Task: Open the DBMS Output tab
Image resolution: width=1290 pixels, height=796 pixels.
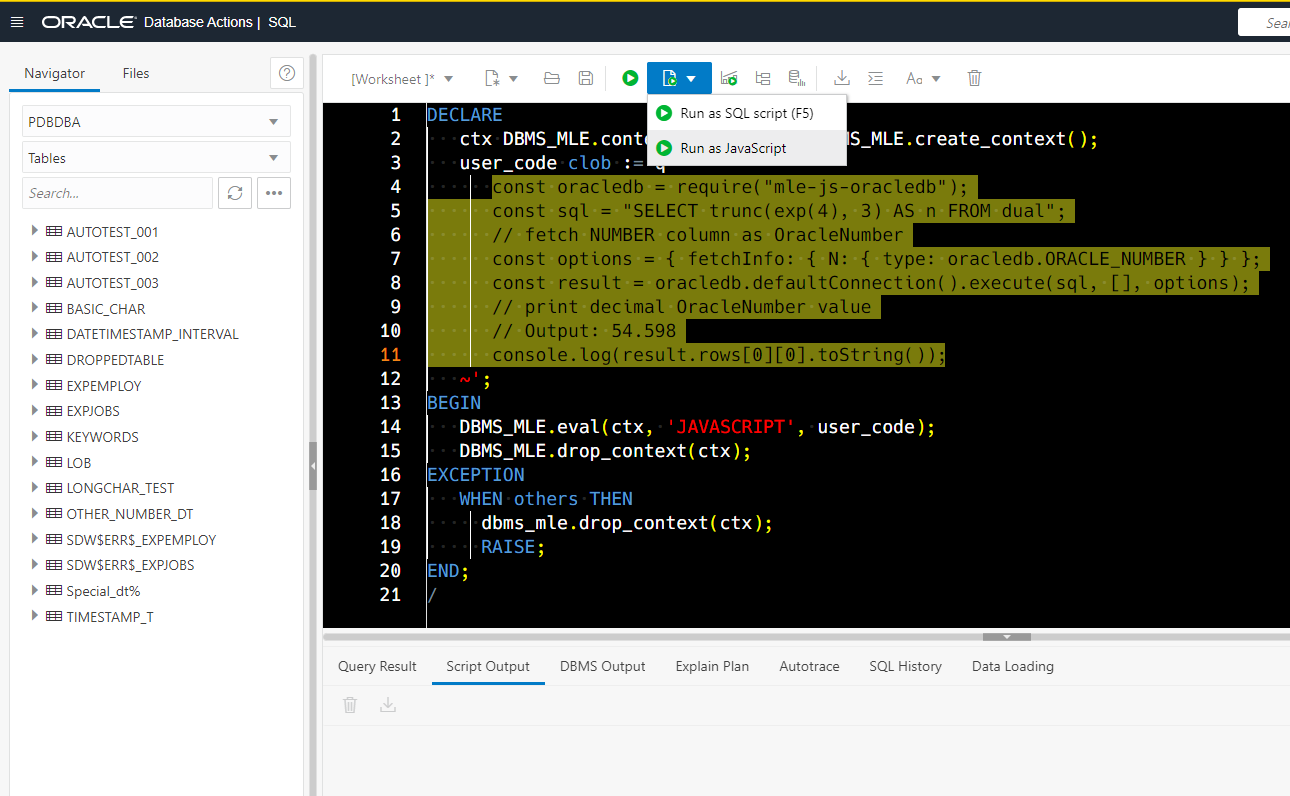Action: coord(603,666)
